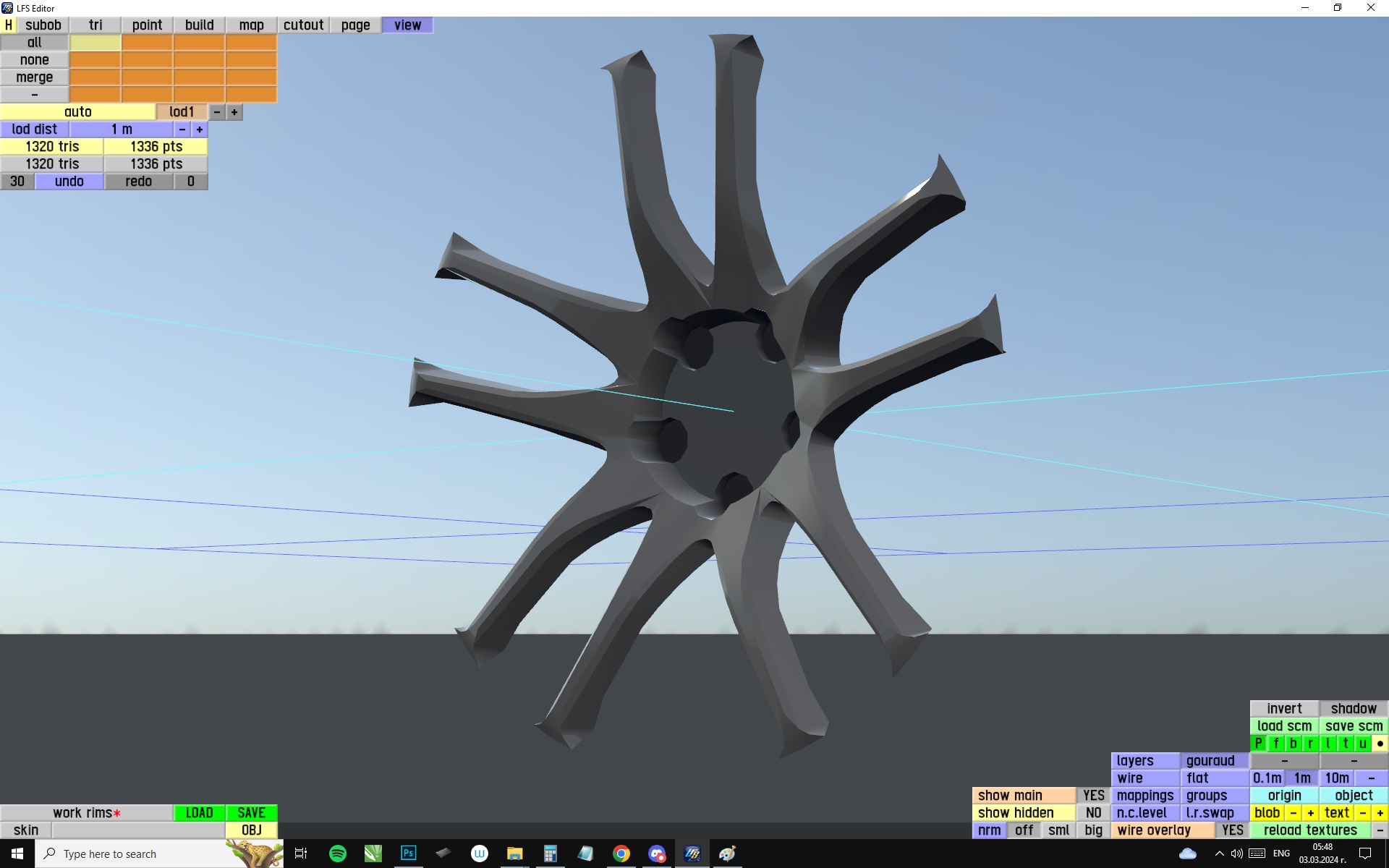This screenshot has width=1389, height=868.
Task: Open Chrome from the taskbar
Action: pos(621,854)
